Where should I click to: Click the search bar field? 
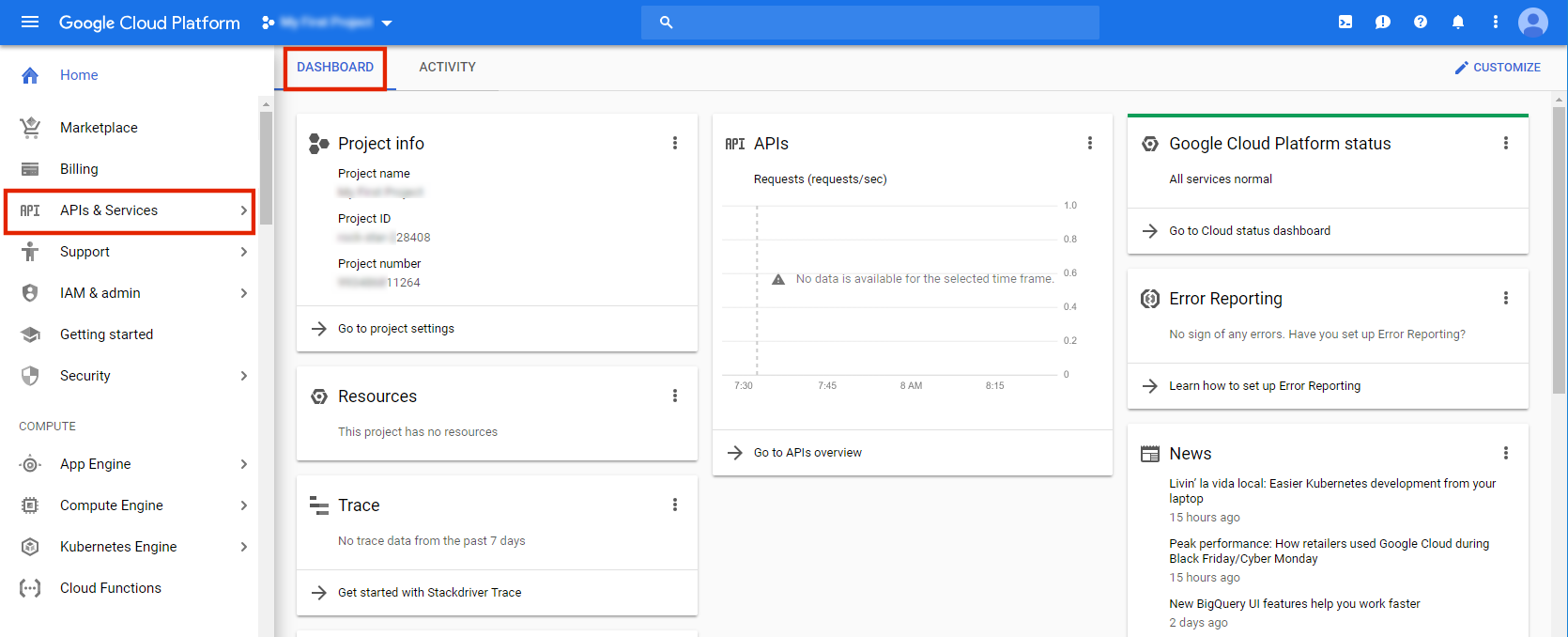point(870,23)
